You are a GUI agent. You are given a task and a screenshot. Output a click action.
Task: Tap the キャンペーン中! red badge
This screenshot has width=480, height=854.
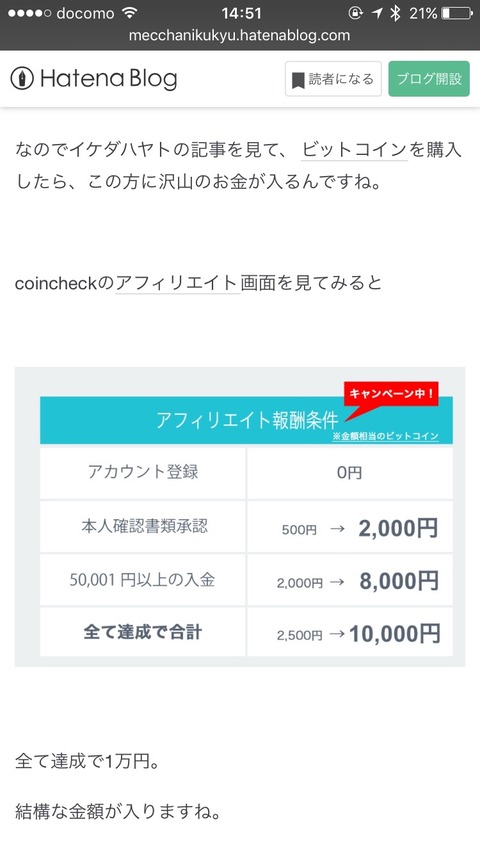point(391,395)
